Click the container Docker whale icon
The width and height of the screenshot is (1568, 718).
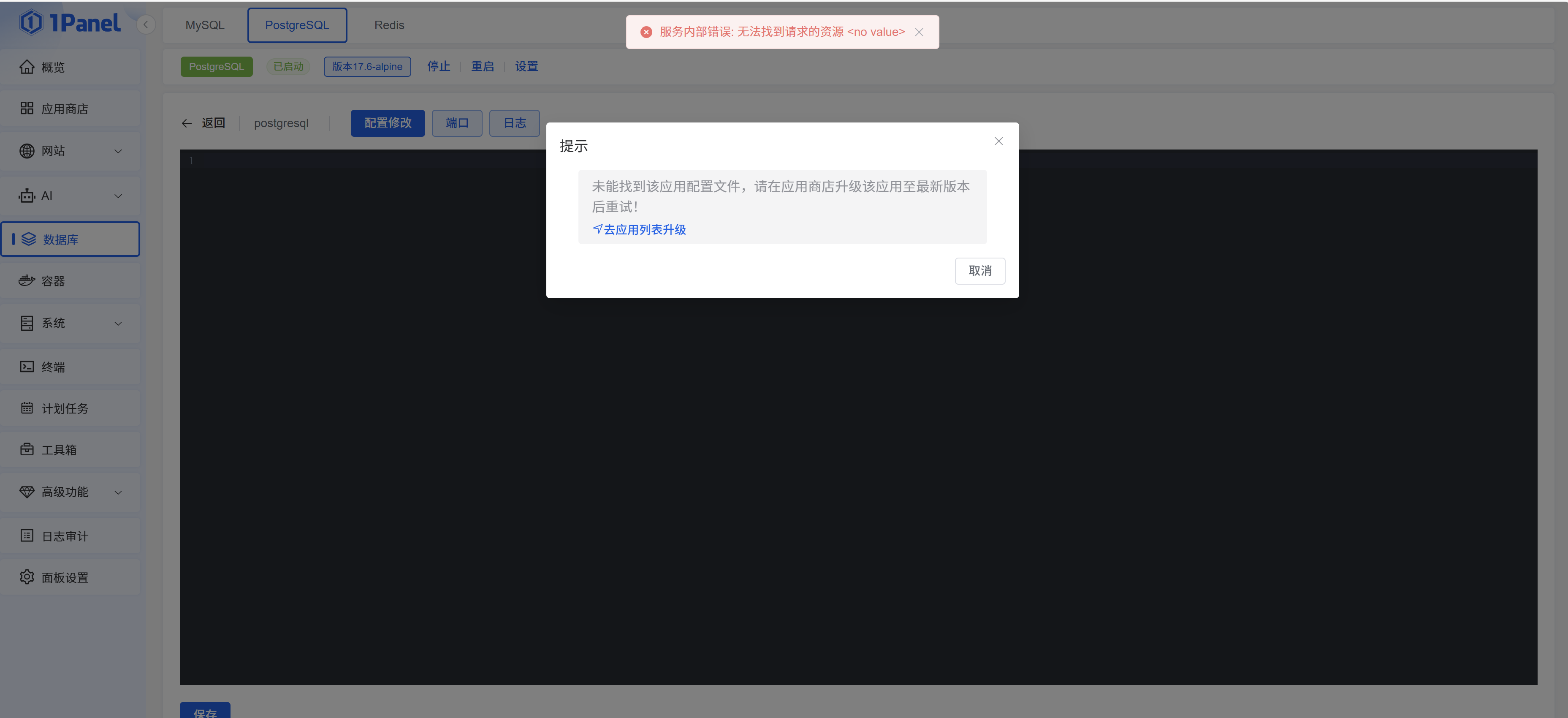pyautogui.click(x=27, y=281)
